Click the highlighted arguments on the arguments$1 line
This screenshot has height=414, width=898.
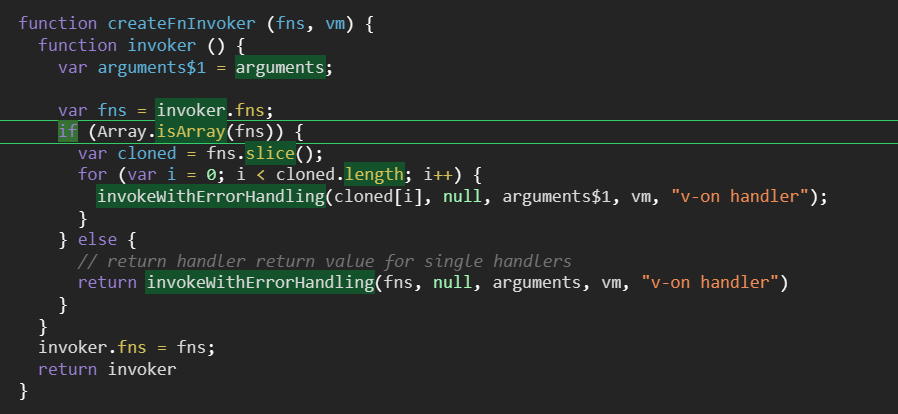pyautogui.click(x=280, y=68)
